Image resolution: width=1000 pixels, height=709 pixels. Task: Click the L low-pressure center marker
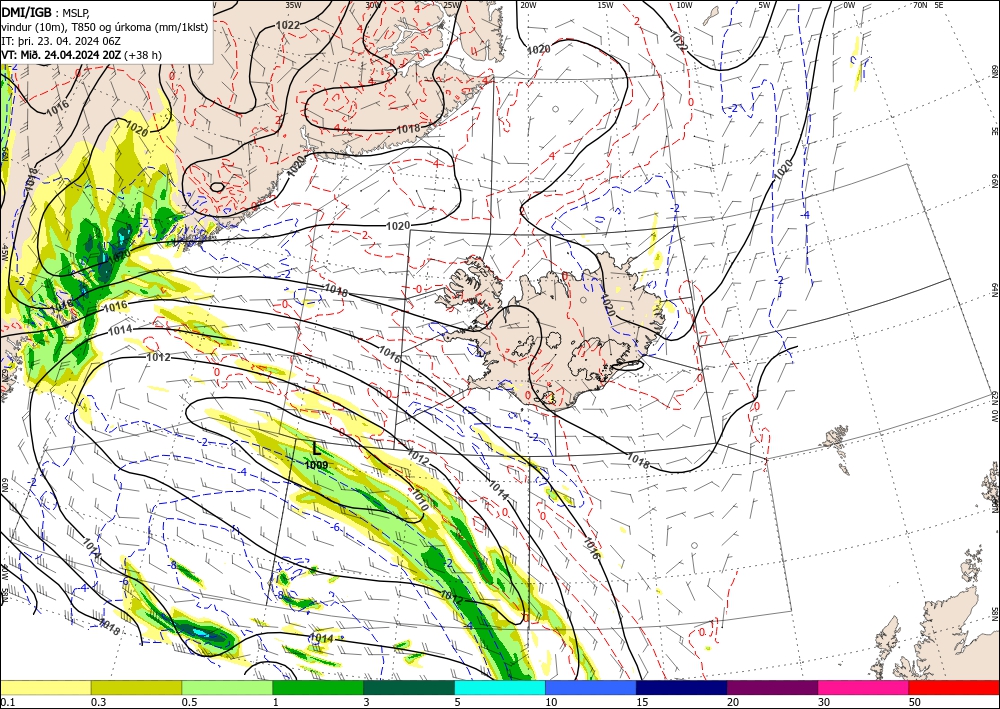316,450
